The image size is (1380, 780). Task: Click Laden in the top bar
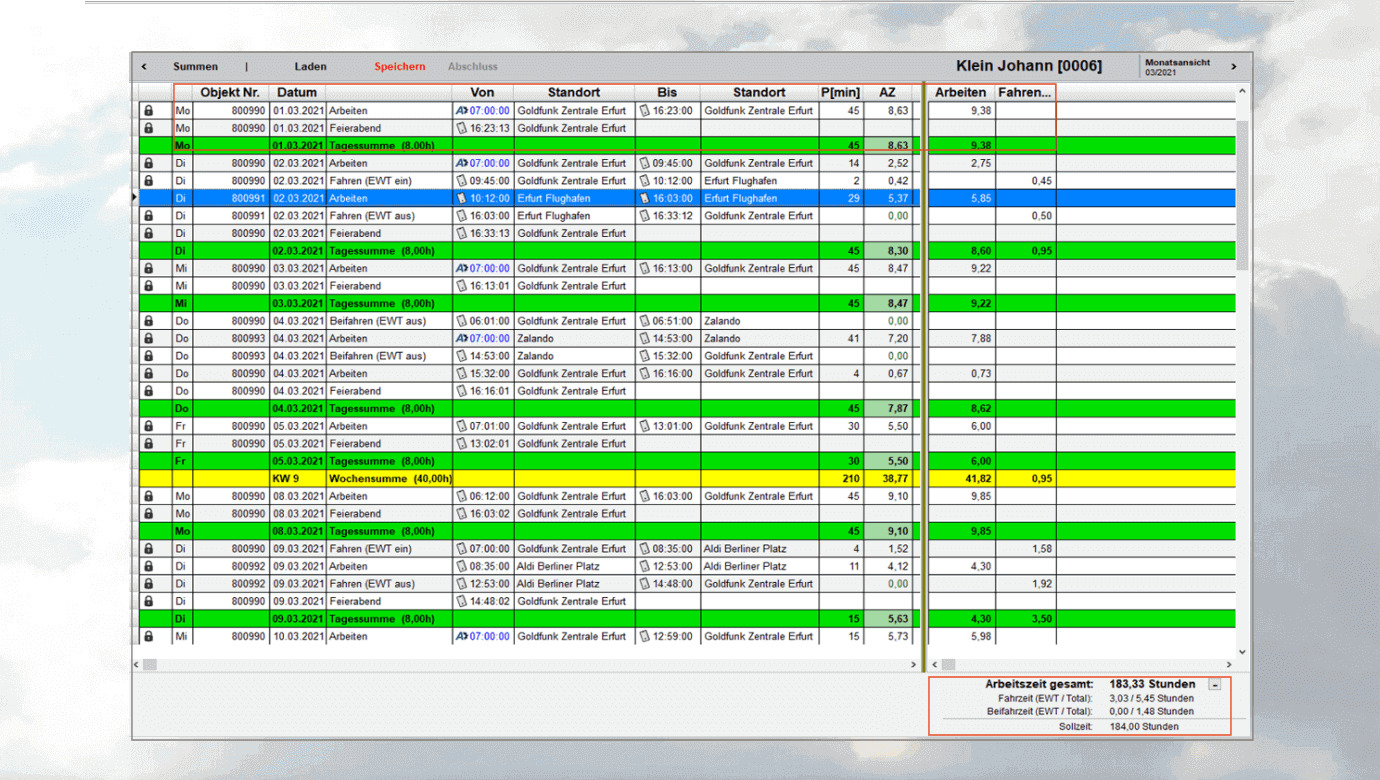point(310,67)
